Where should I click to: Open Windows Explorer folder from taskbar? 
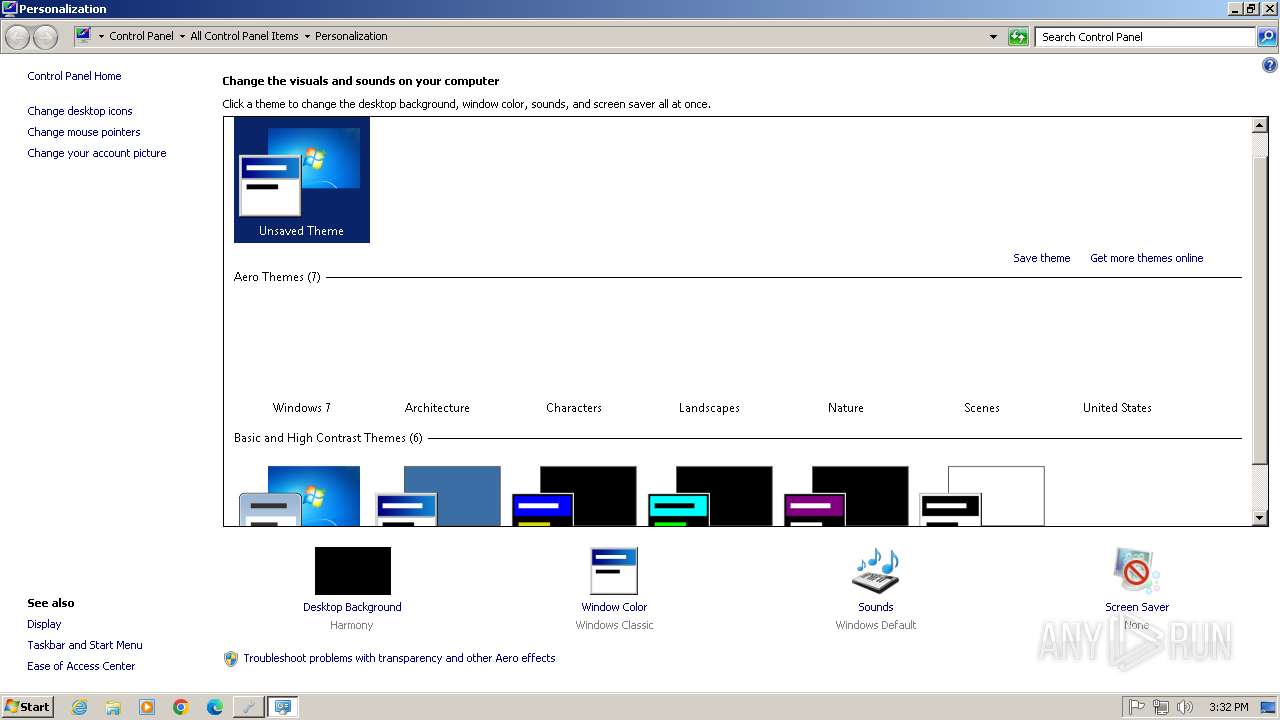(x=113, y=707)
